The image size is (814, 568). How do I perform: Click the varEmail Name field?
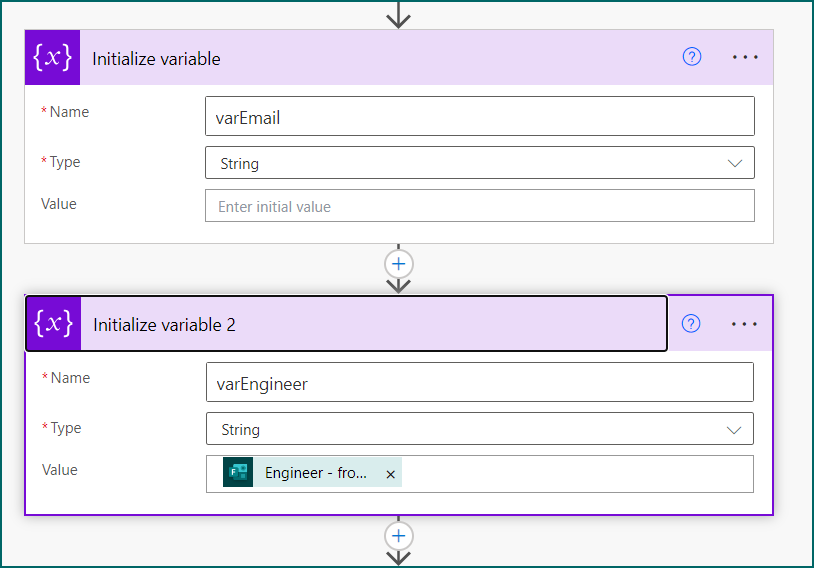[480, 116]
